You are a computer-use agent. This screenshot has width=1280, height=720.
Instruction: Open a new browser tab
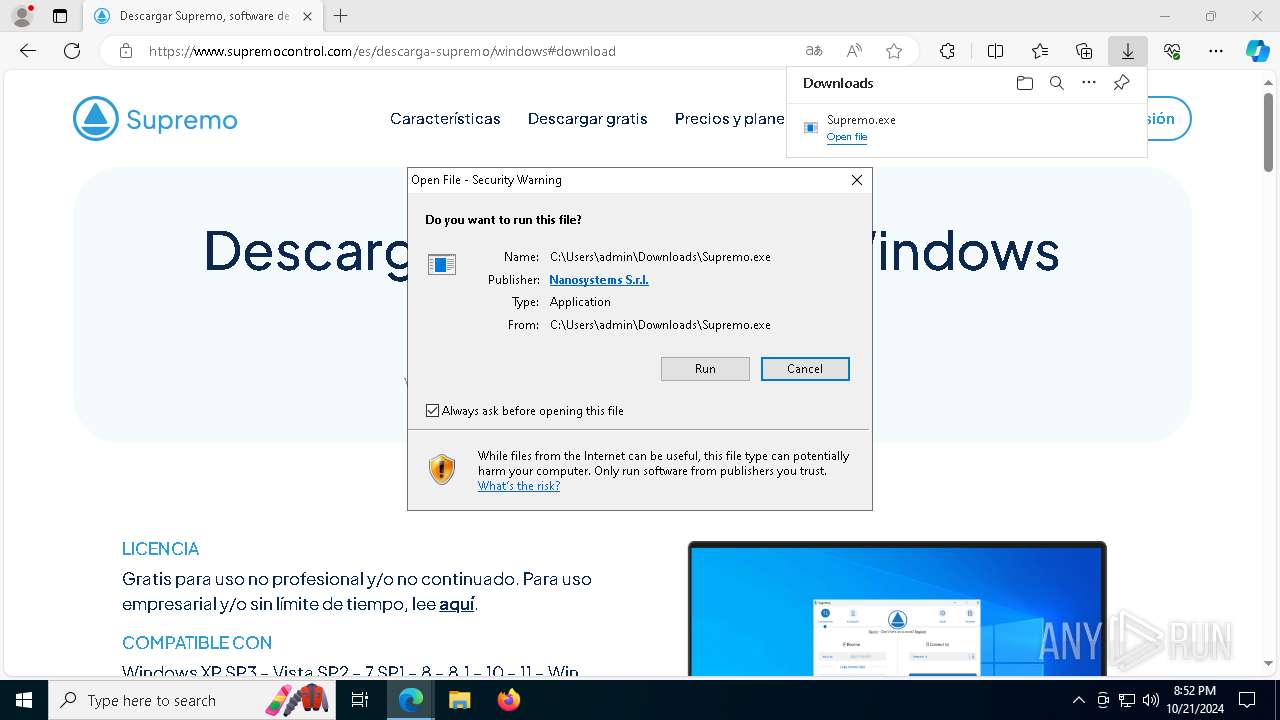[x=341, y=16]
